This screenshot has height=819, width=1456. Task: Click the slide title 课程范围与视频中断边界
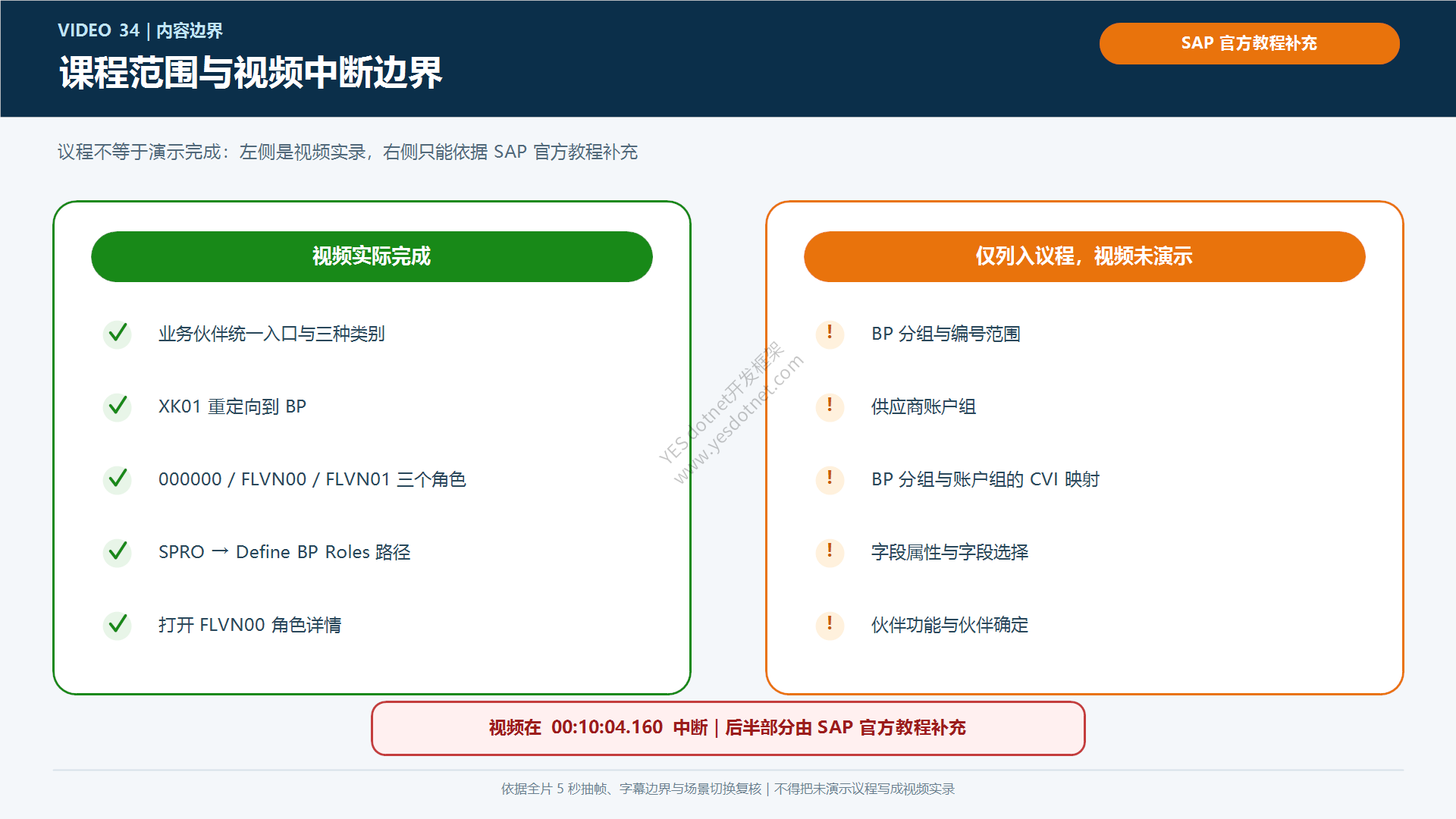[251, 74]
